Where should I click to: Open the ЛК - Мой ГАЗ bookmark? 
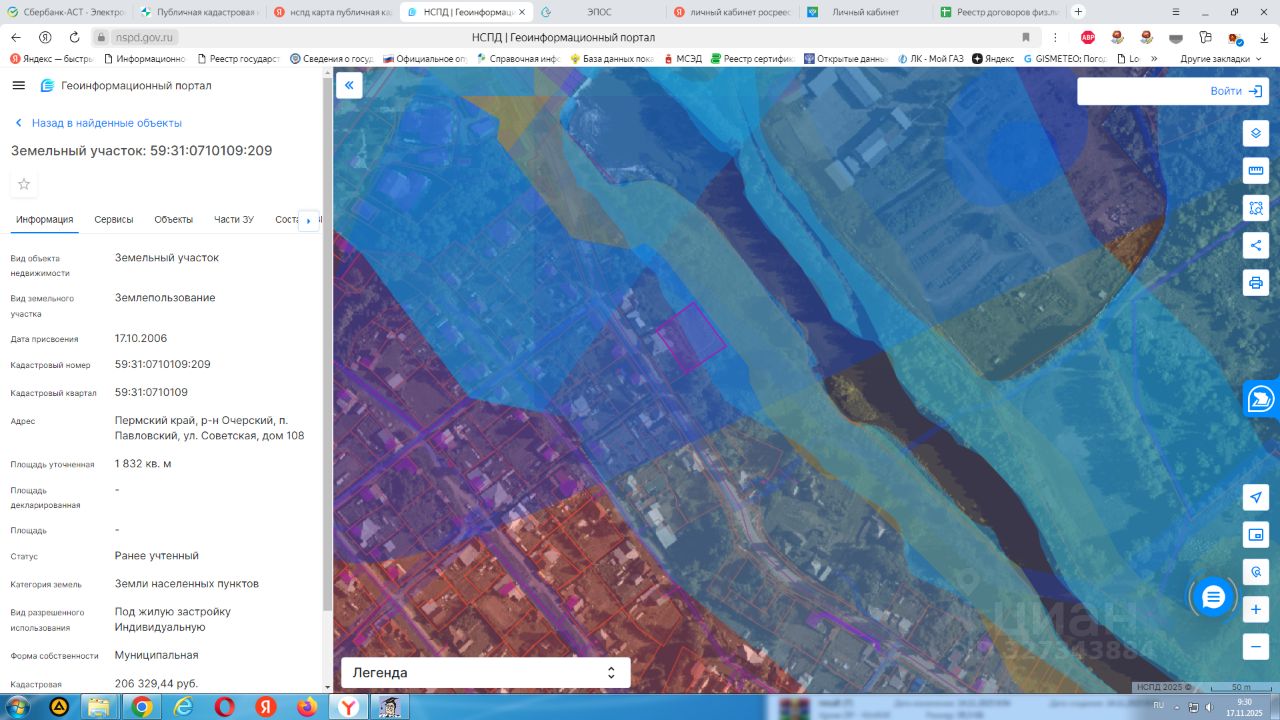(x=930, y=58)
